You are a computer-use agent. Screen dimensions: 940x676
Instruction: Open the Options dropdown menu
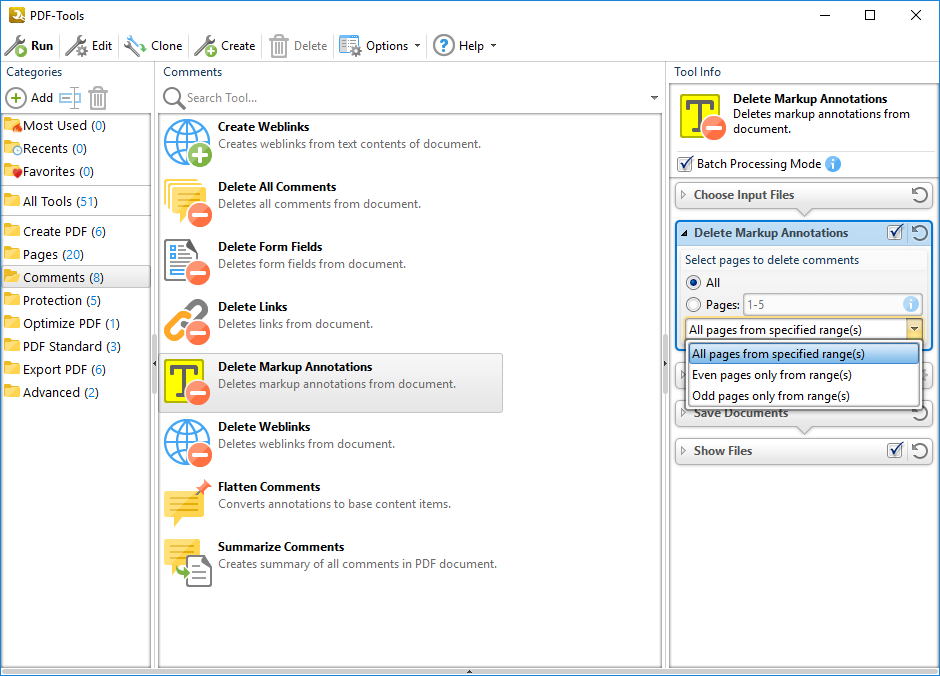coord(380,46)
